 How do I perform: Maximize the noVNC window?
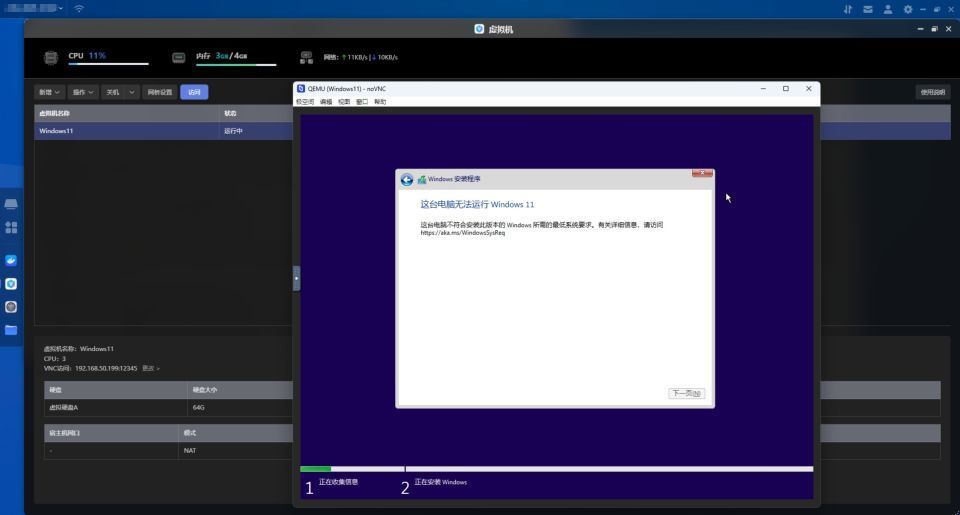(786, 89)
